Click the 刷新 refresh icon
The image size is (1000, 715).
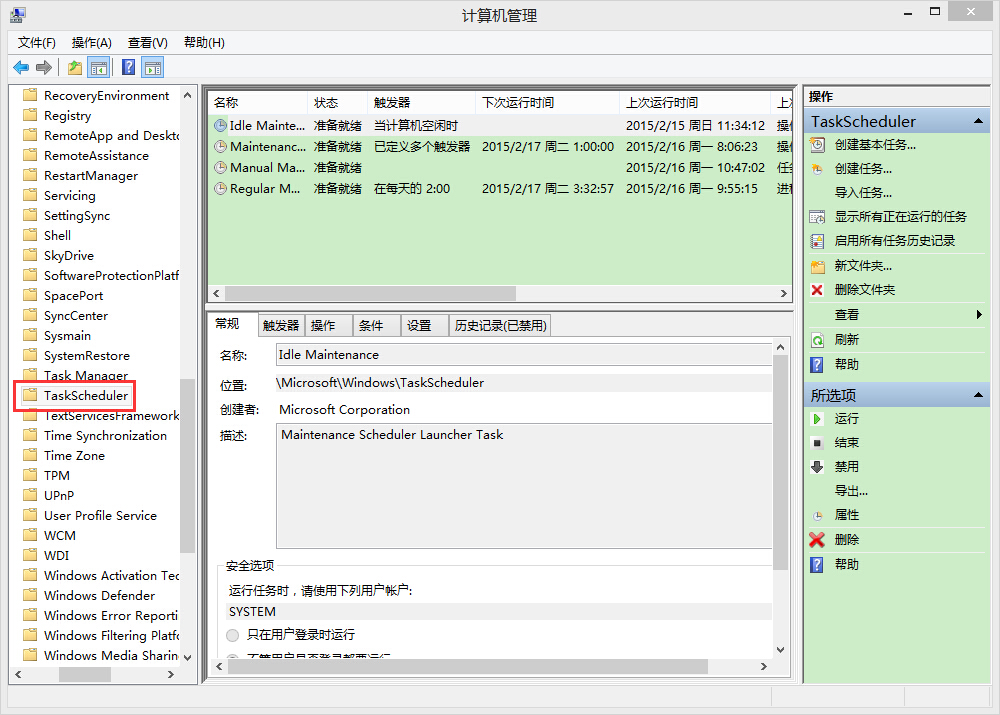[817, 340]
